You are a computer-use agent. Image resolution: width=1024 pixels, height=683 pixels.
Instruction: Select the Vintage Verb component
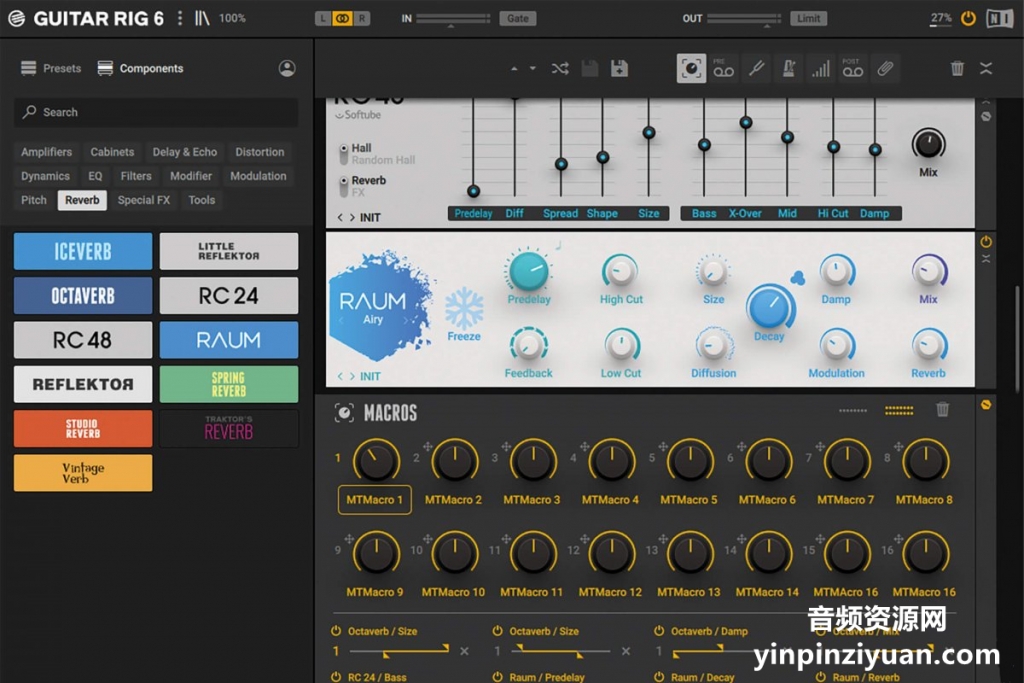(x=83, y=473)
